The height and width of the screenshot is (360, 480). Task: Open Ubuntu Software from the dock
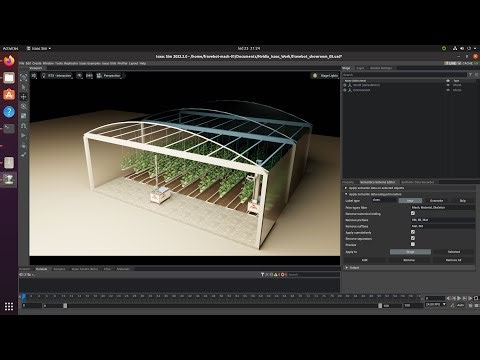(x=9, y=95)
